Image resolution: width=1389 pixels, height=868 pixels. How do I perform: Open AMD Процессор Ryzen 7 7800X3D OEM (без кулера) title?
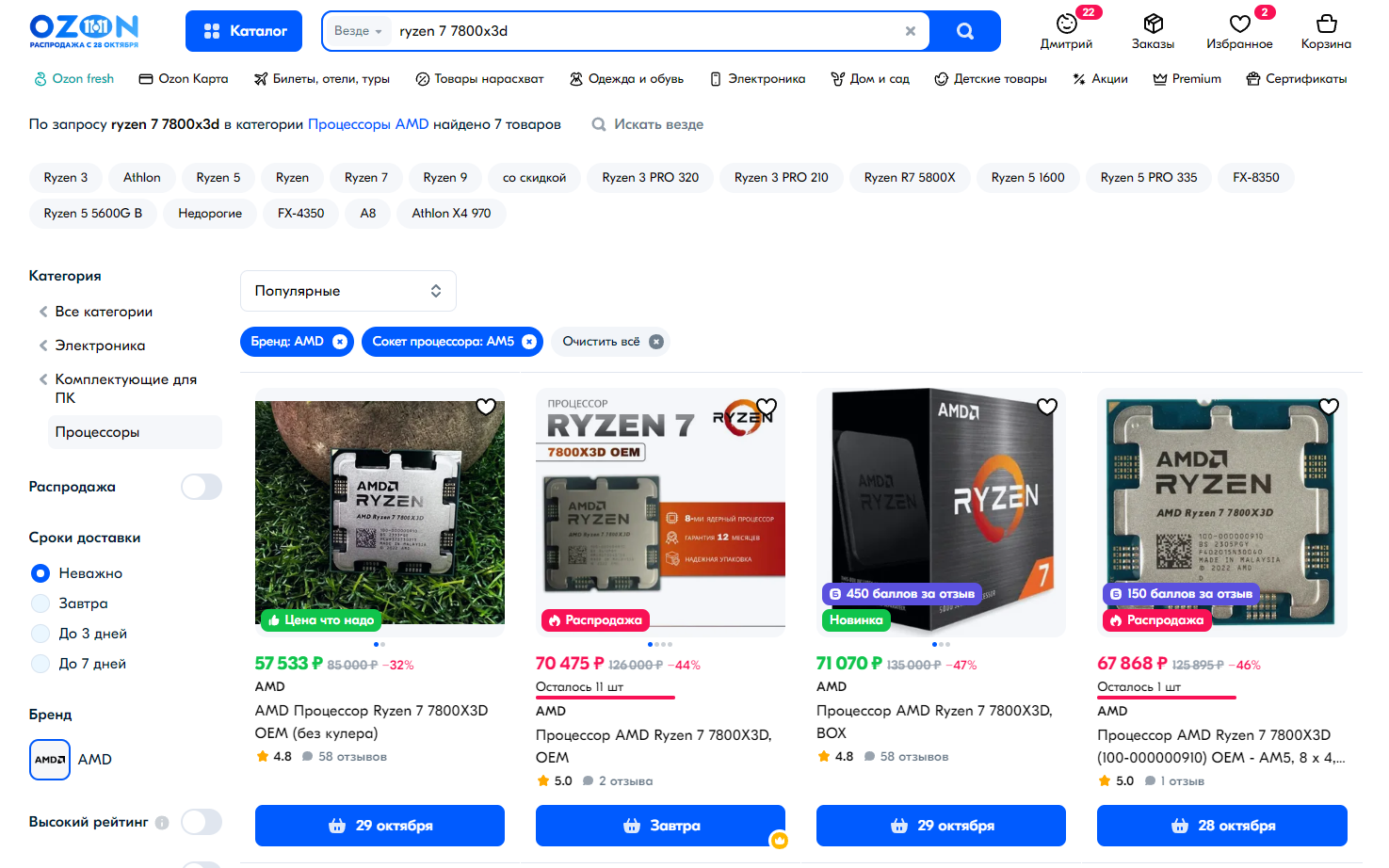(x=372, y=722)
